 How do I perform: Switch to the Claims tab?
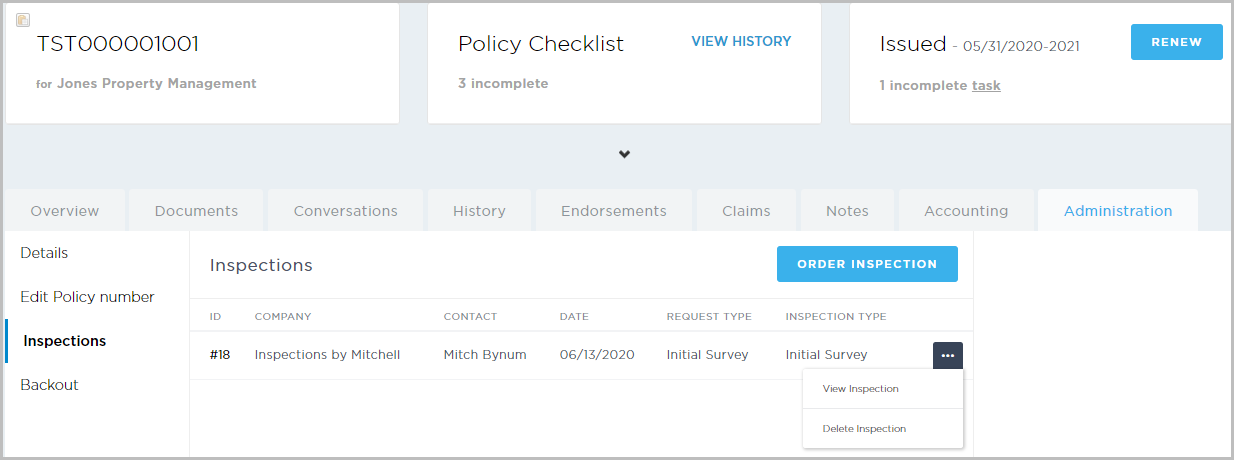click(746, 211)
